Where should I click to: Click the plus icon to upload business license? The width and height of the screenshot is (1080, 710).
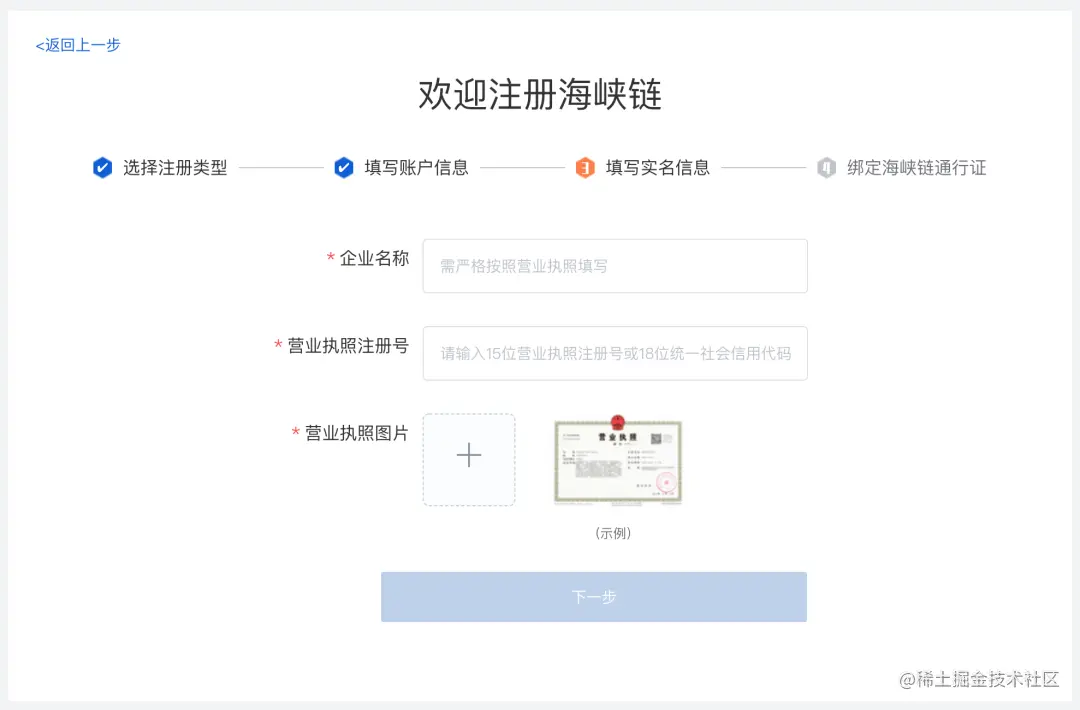(468, 456)
